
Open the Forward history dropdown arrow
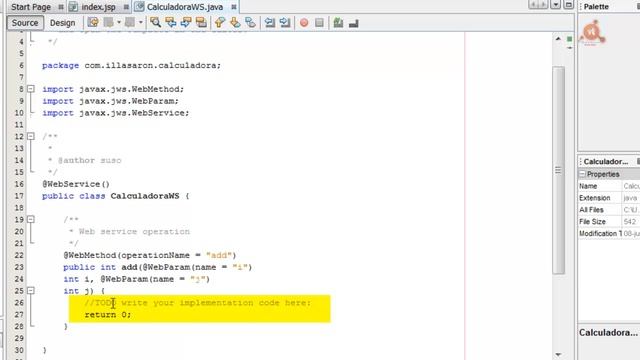click(140, 22)
